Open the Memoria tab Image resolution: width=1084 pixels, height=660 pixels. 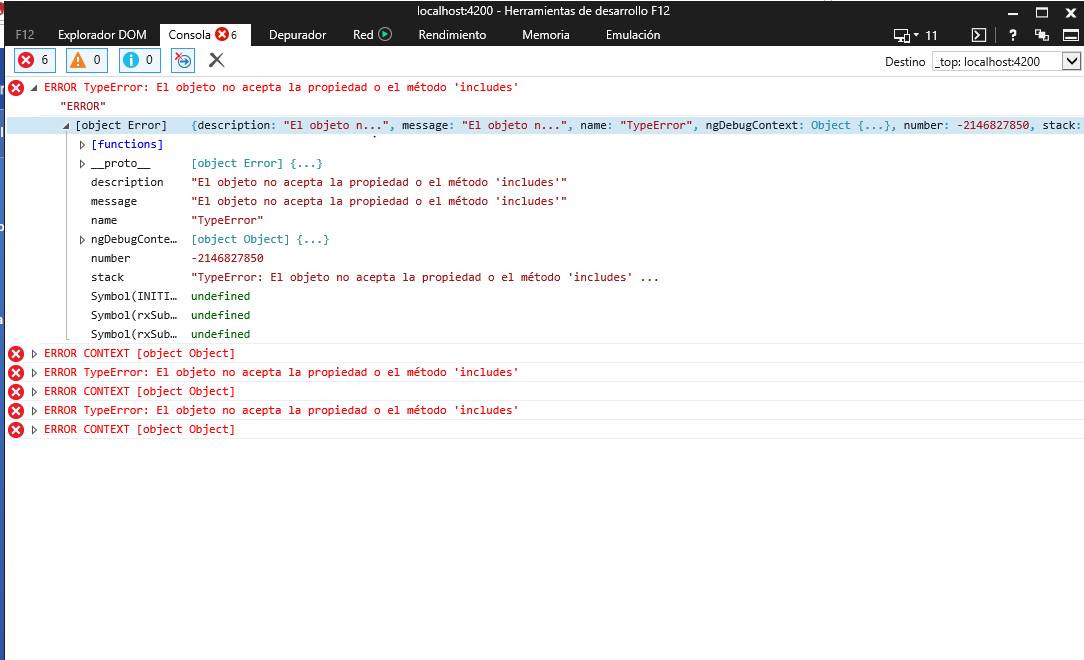click(545, 35)
